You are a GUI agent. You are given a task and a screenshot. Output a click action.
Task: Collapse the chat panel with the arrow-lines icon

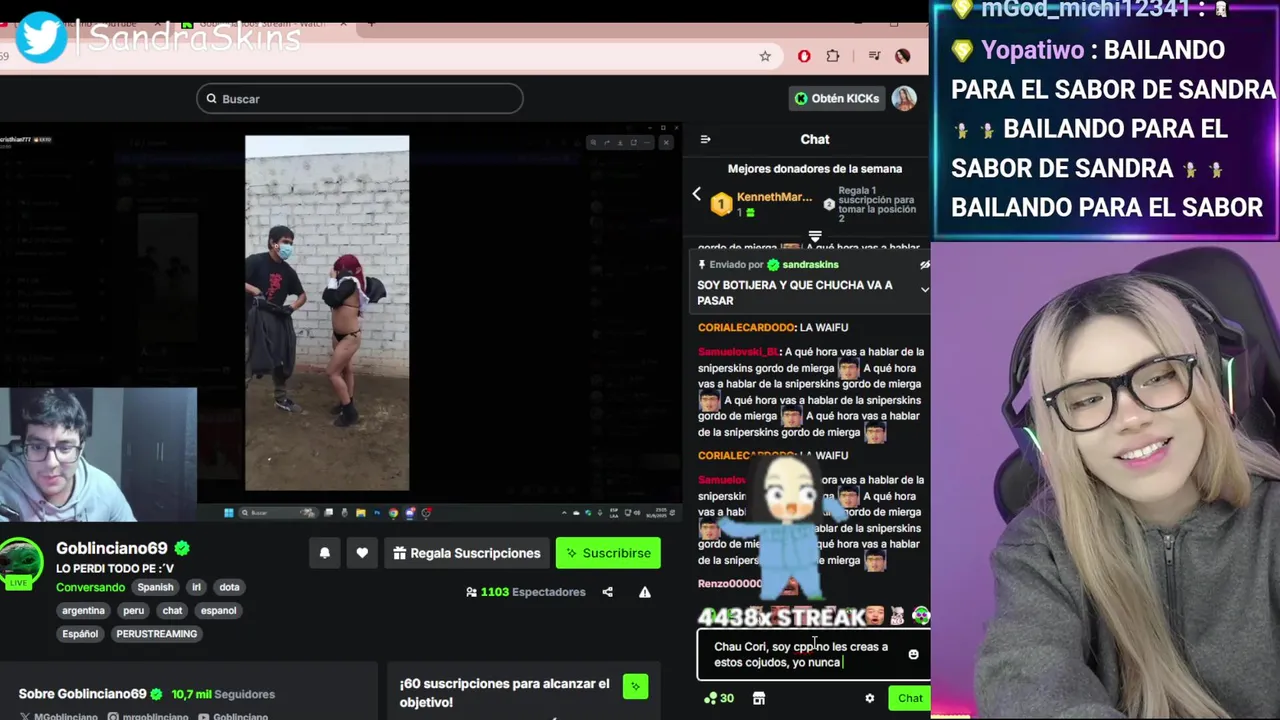point(705,139)
